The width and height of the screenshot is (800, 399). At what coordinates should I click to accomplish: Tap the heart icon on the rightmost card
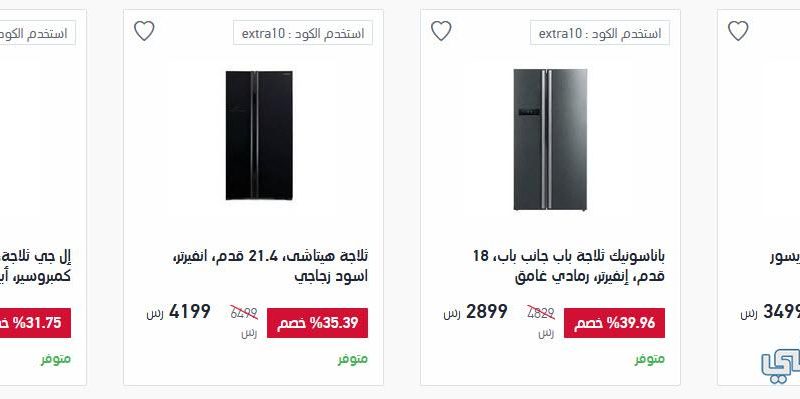coord(738,31)
